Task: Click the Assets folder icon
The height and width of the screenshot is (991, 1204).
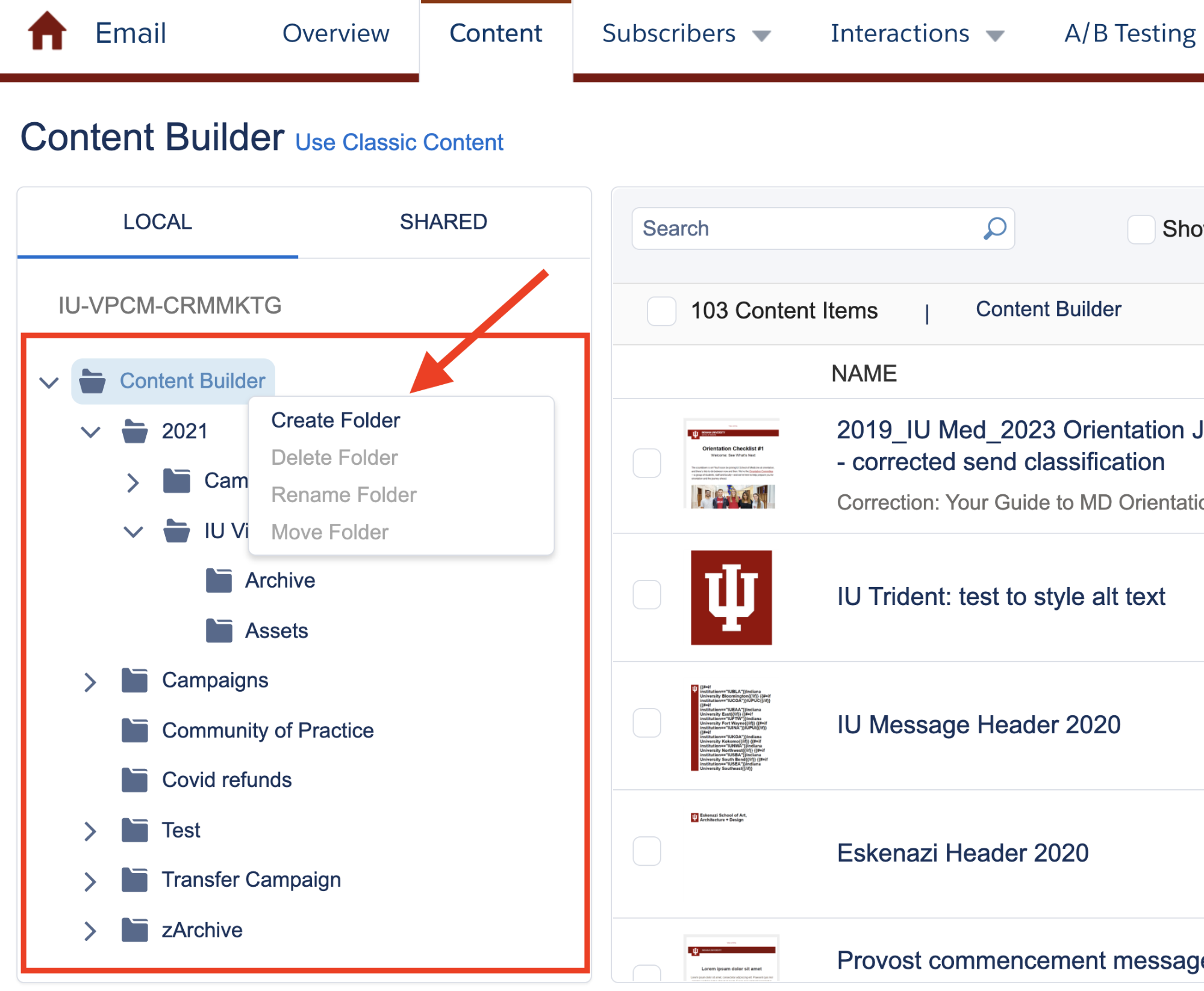Action: coord(219,630)
